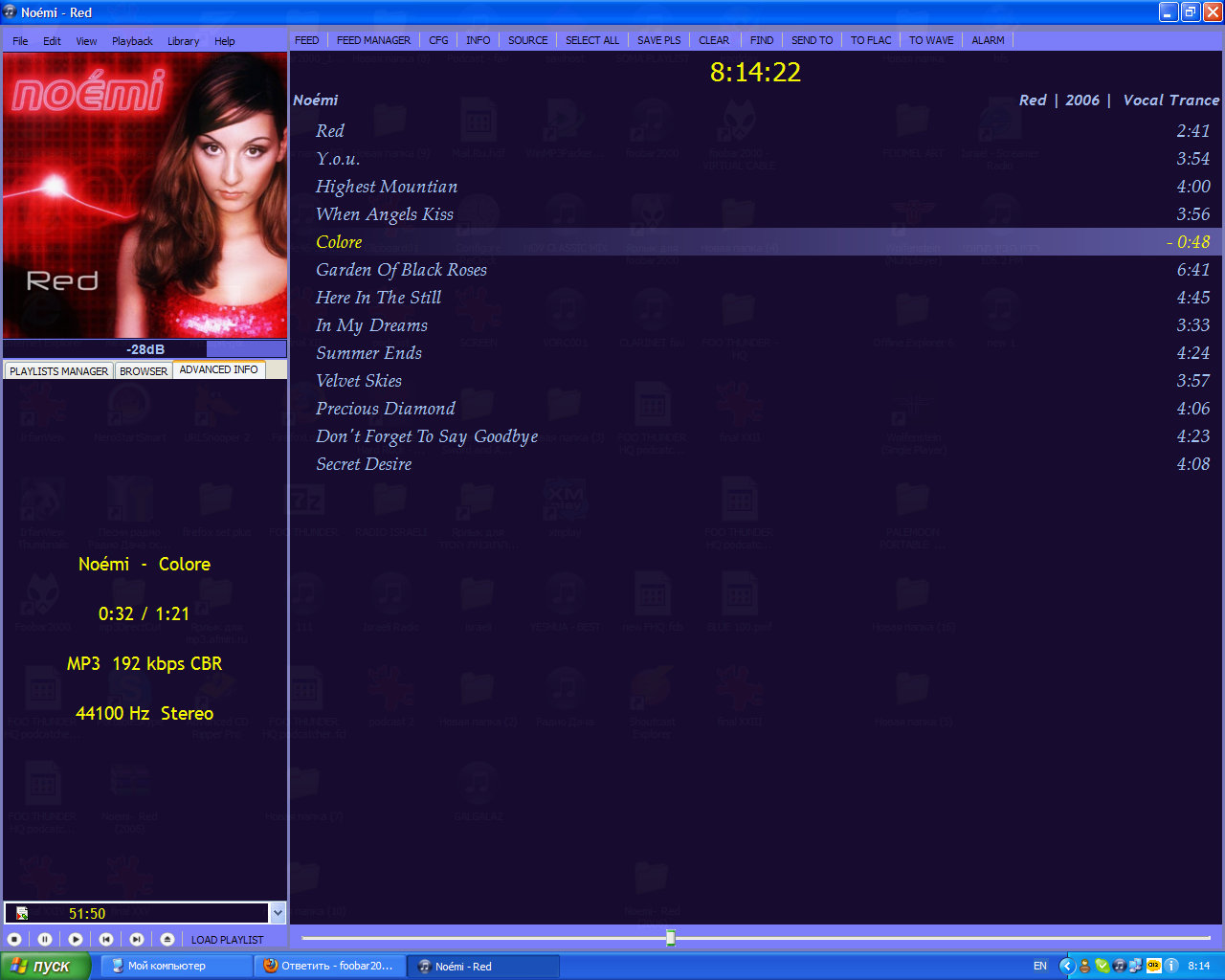This screenshot has height=980, width=1225.
Task: Skip to the previous track
Action: tap(106, 940)
